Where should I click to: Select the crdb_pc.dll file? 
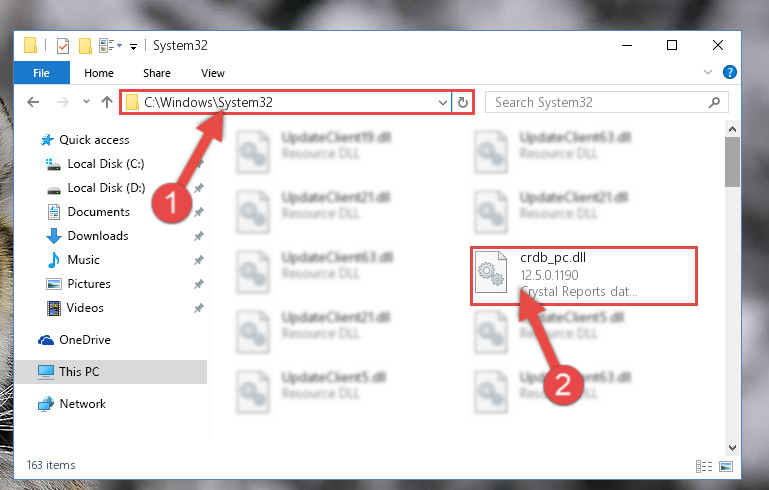[584, 276]
